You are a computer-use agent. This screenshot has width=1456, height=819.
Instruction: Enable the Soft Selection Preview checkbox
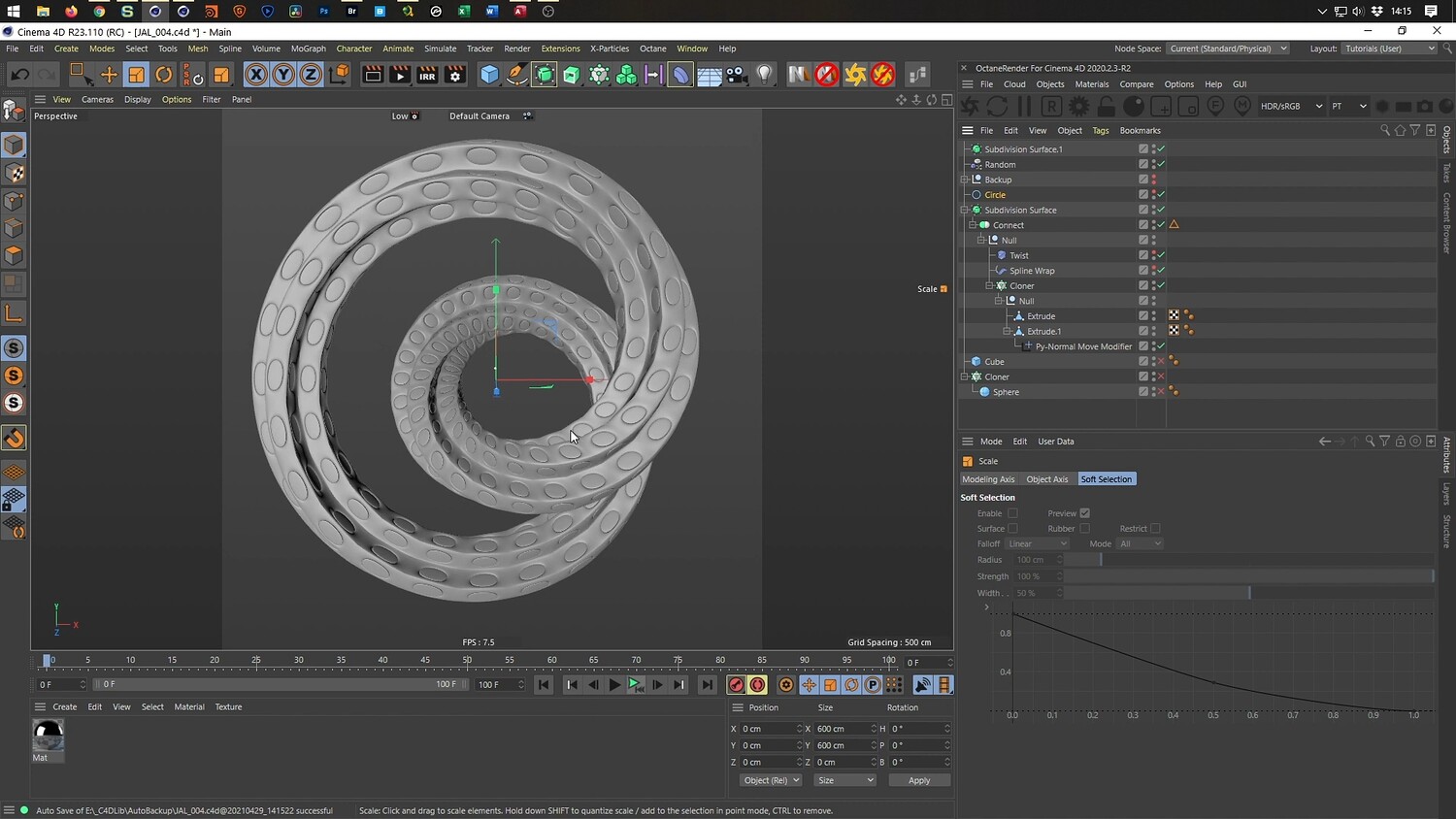(x=1084, y=513)
